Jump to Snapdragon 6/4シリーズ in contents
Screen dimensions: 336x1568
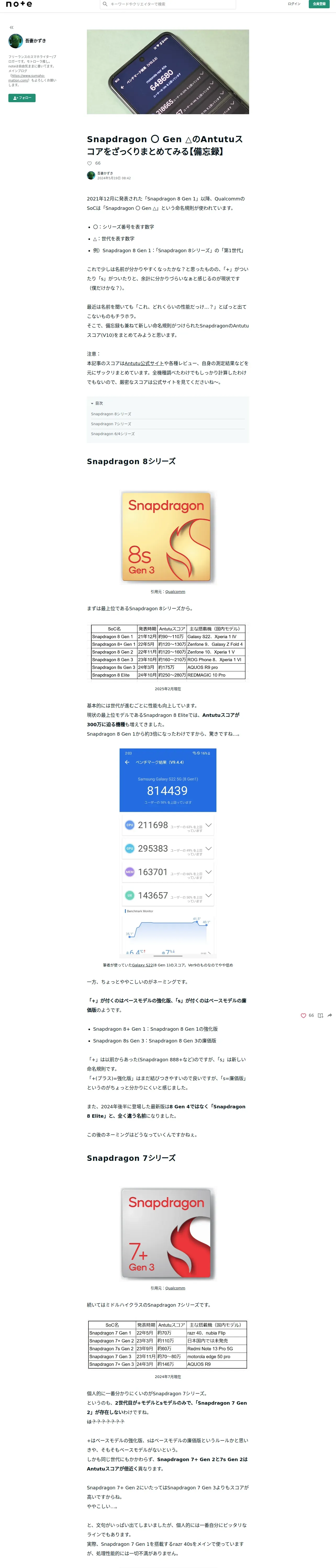(x=113, y=434)
